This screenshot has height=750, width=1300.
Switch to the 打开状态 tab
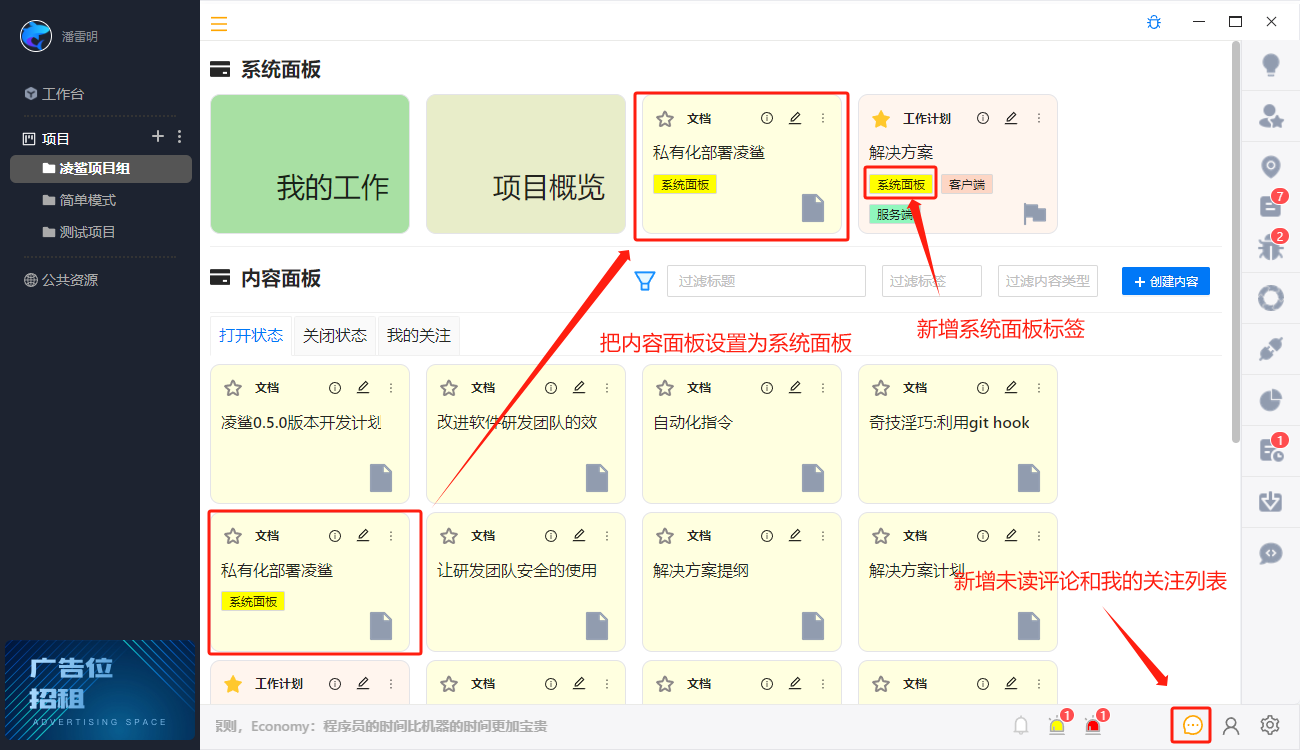251,335
